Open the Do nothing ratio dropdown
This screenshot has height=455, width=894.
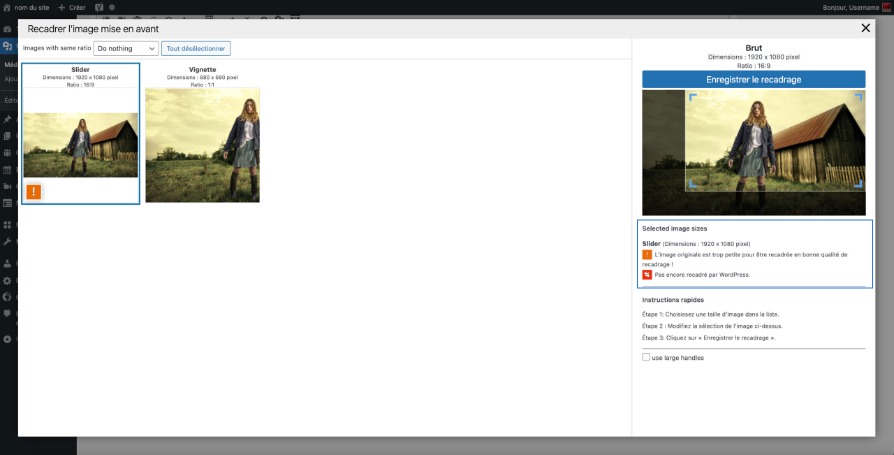126,48
